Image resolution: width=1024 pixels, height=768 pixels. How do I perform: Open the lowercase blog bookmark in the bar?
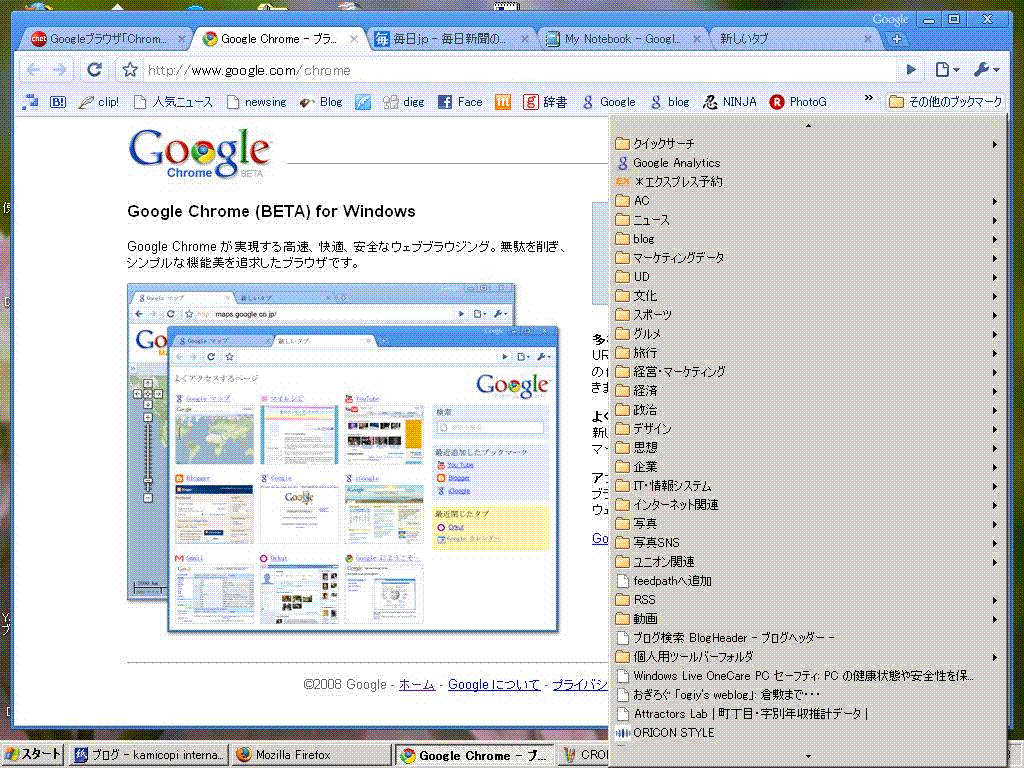[x=670, y=102]
